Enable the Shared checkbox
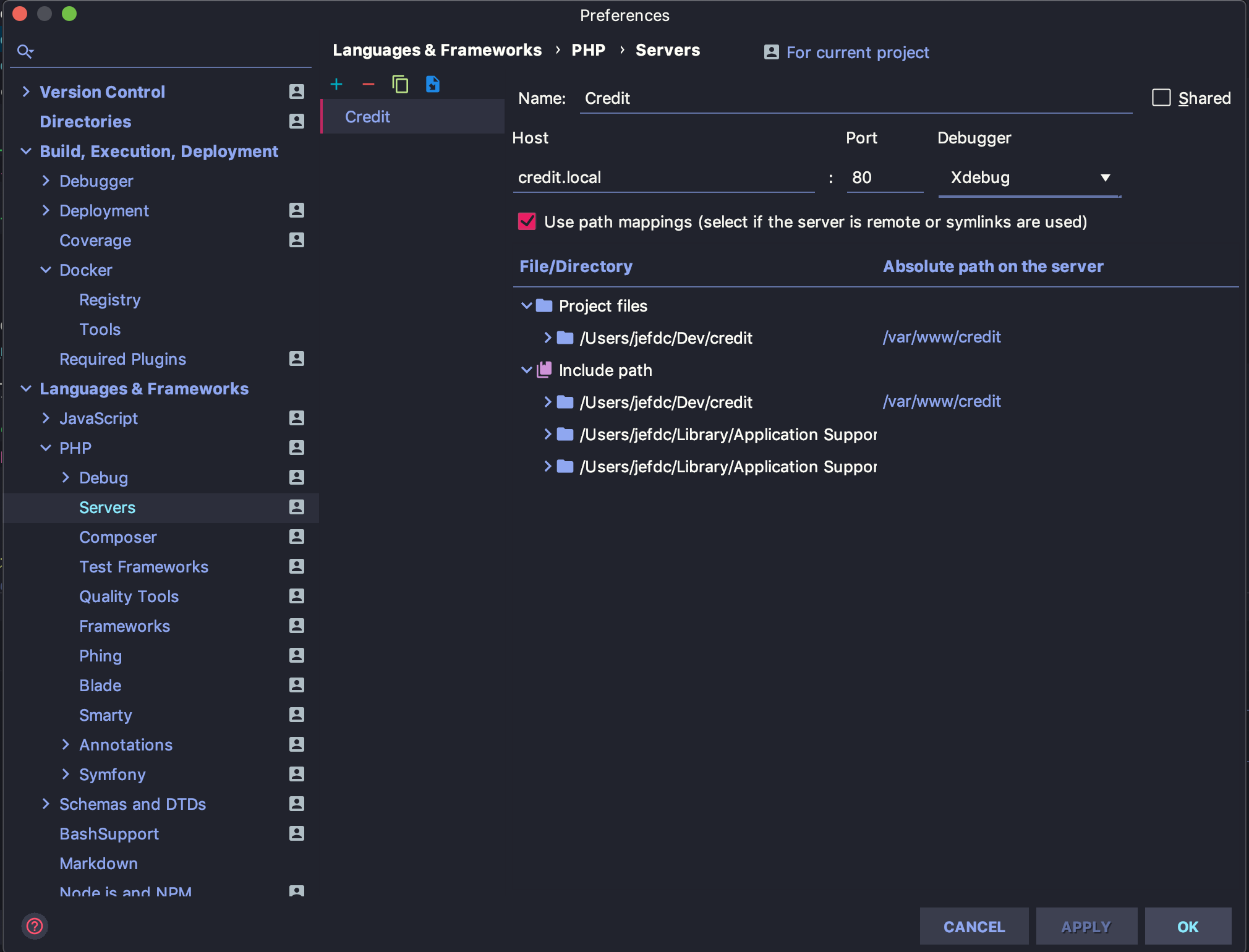Screen dimensions: 1249x952 [1162, 98]
